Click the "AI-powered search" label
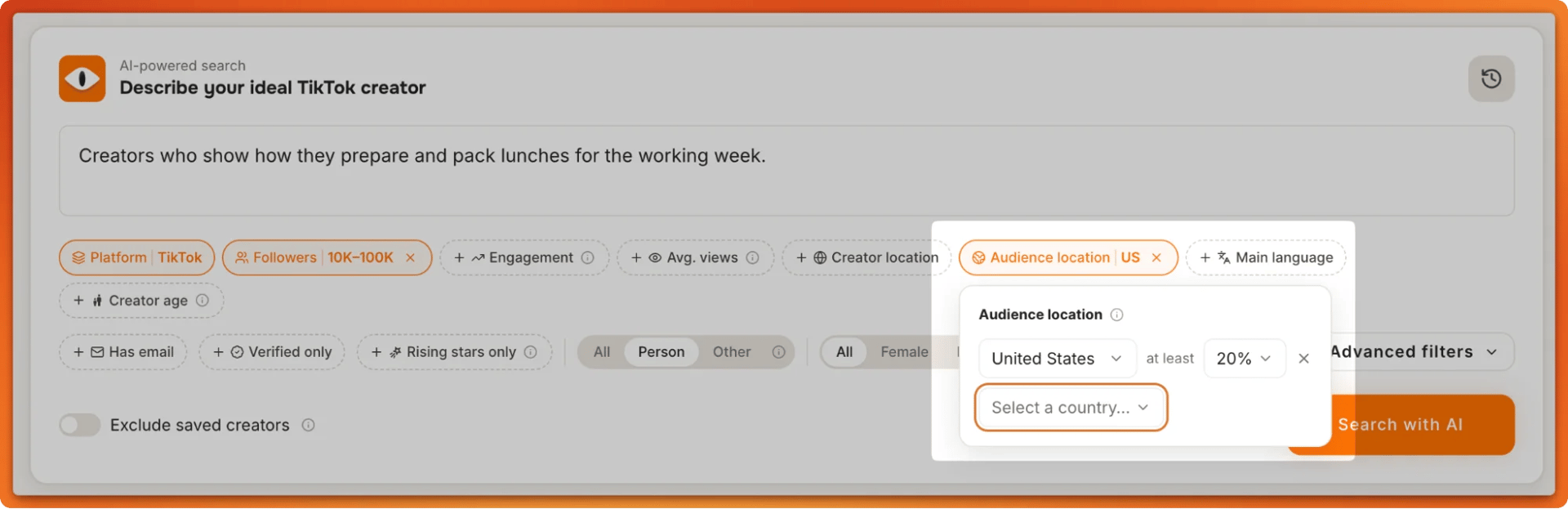Viewport: 1568px width, 509px height. tap(182, 65)
